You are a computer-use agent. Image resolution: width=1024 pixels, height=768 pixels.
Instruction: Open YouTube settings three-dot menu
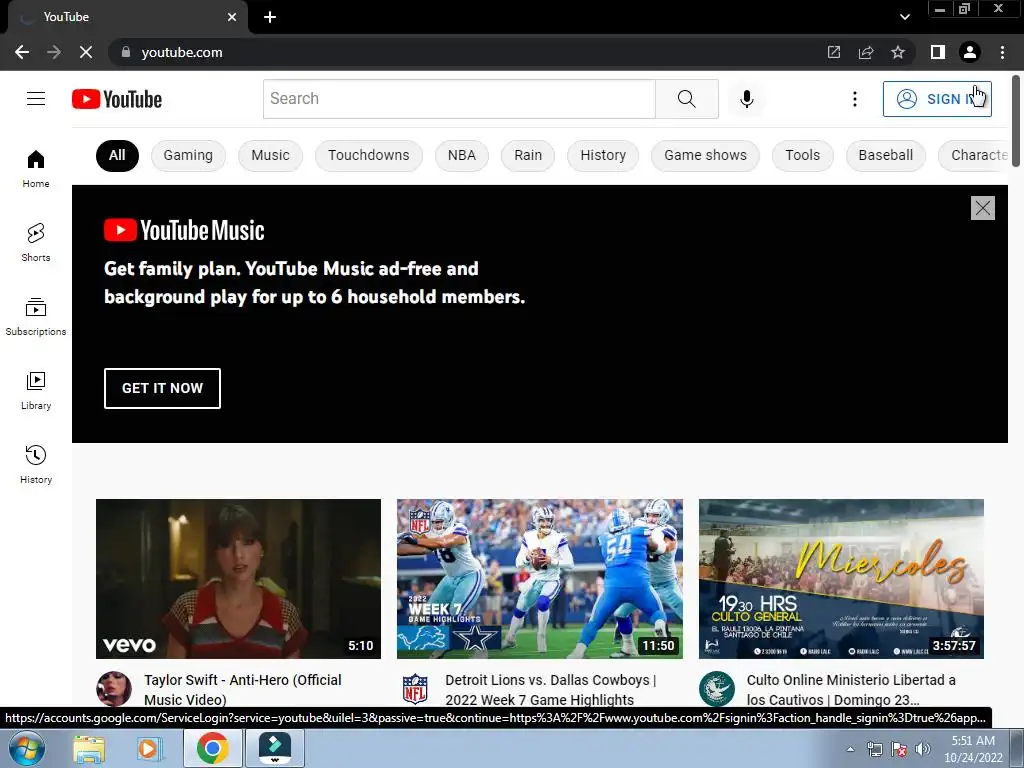pyautogui.click(x=854, y=99)
